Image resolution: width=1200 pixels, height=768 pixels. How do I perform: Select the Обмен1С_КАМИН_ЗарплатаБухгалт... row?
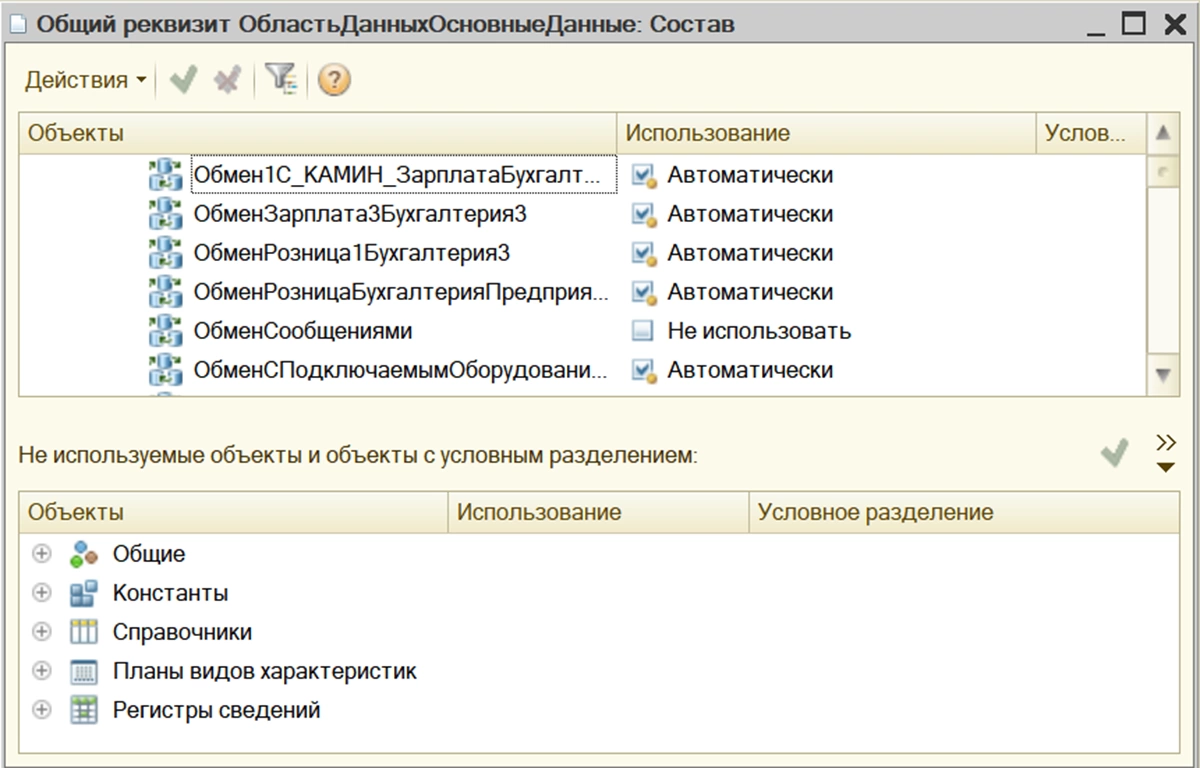pyautogui.click(x=398, y=175)
